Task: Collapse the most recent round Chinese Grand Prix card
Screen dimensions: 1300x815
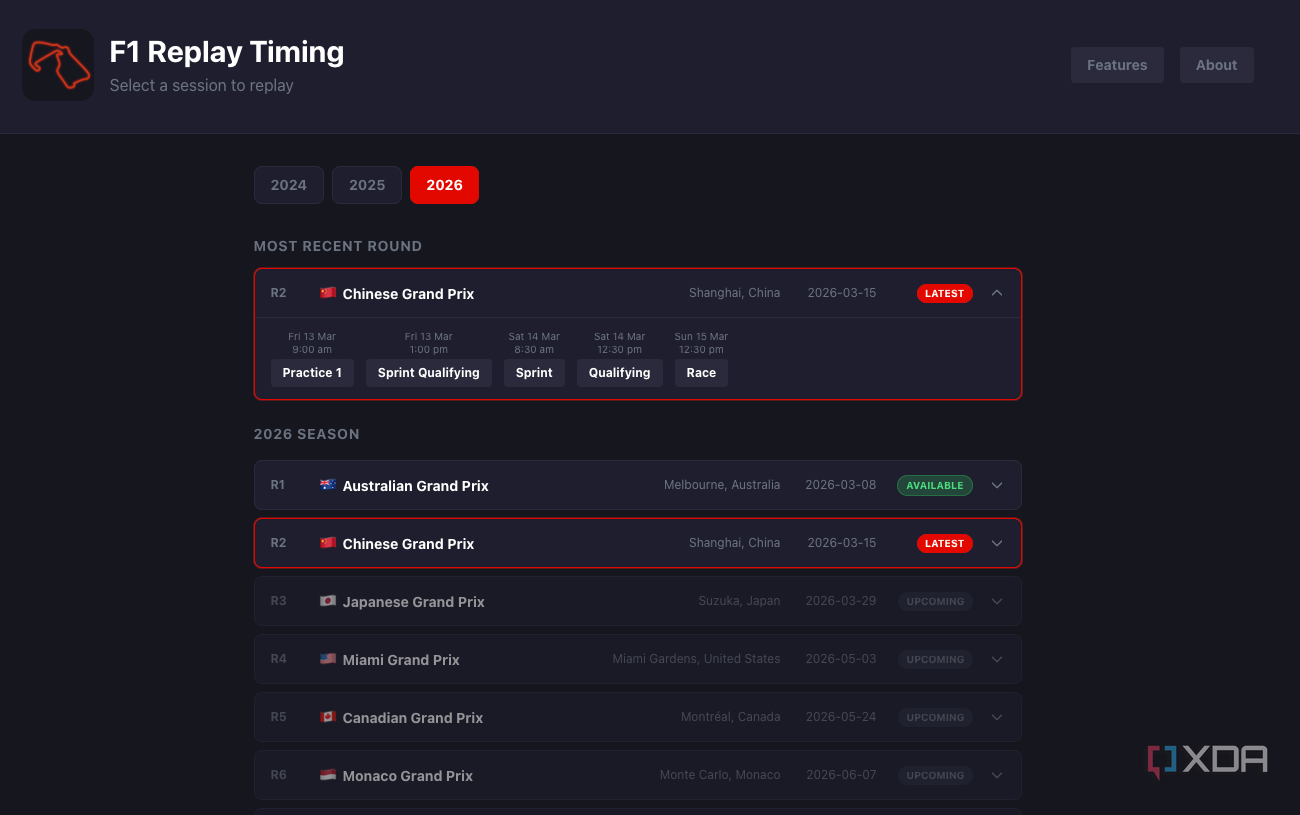Action: pos(997,293)
